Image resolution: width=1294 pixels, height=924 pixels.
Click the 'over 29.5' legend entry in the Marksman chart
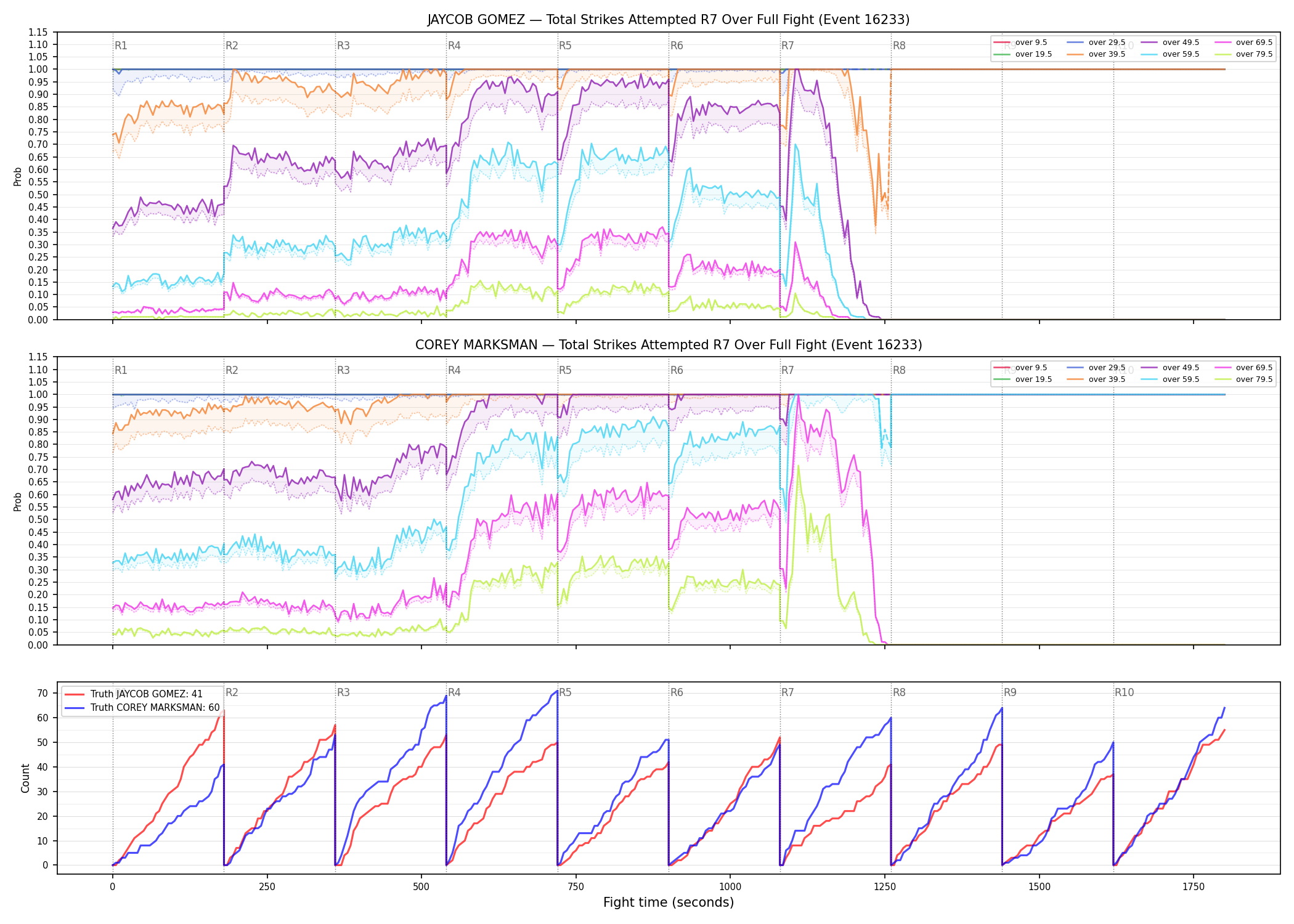coord(1096,368)
